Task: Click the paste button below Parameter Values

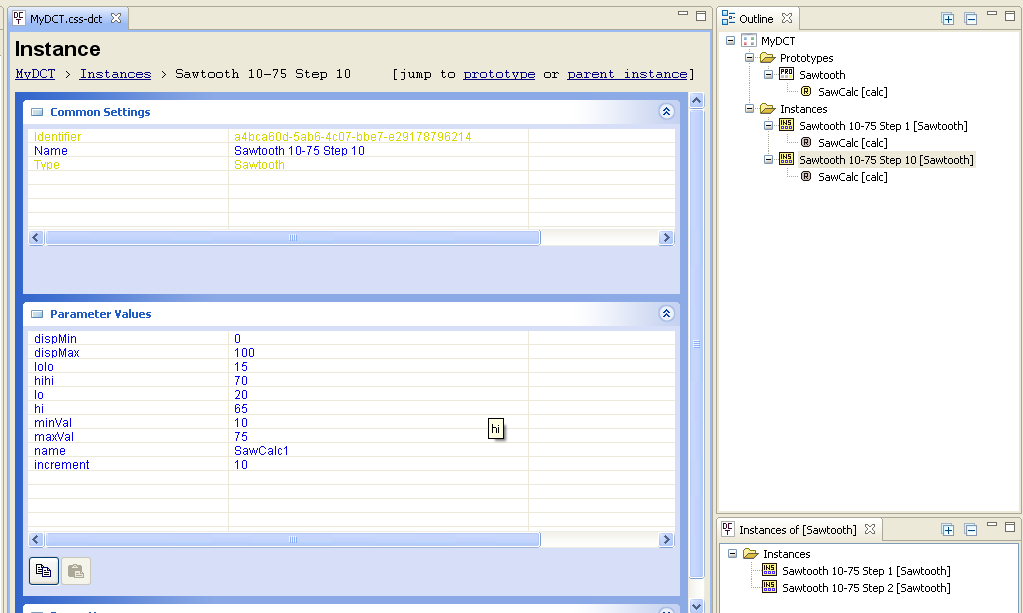Action: click(x=76, y=570)
